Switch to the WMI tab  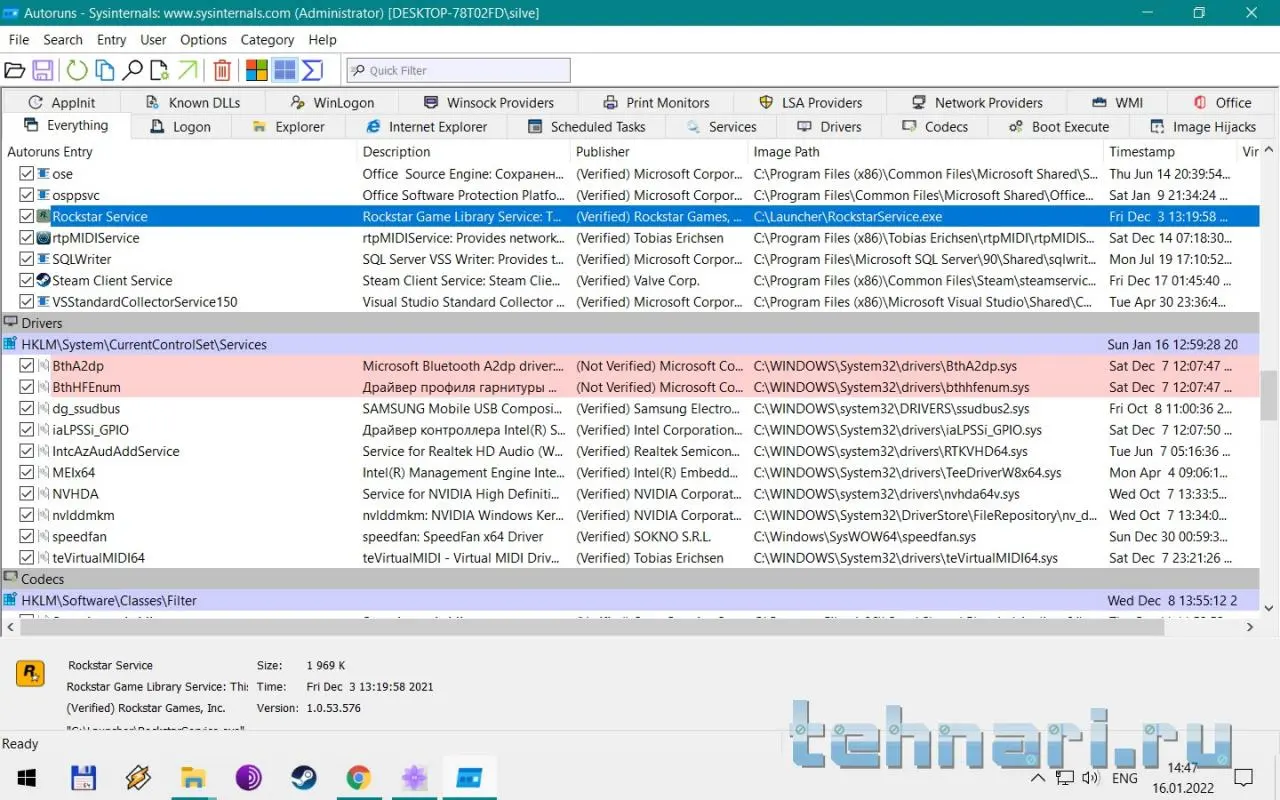point(1117,102)
